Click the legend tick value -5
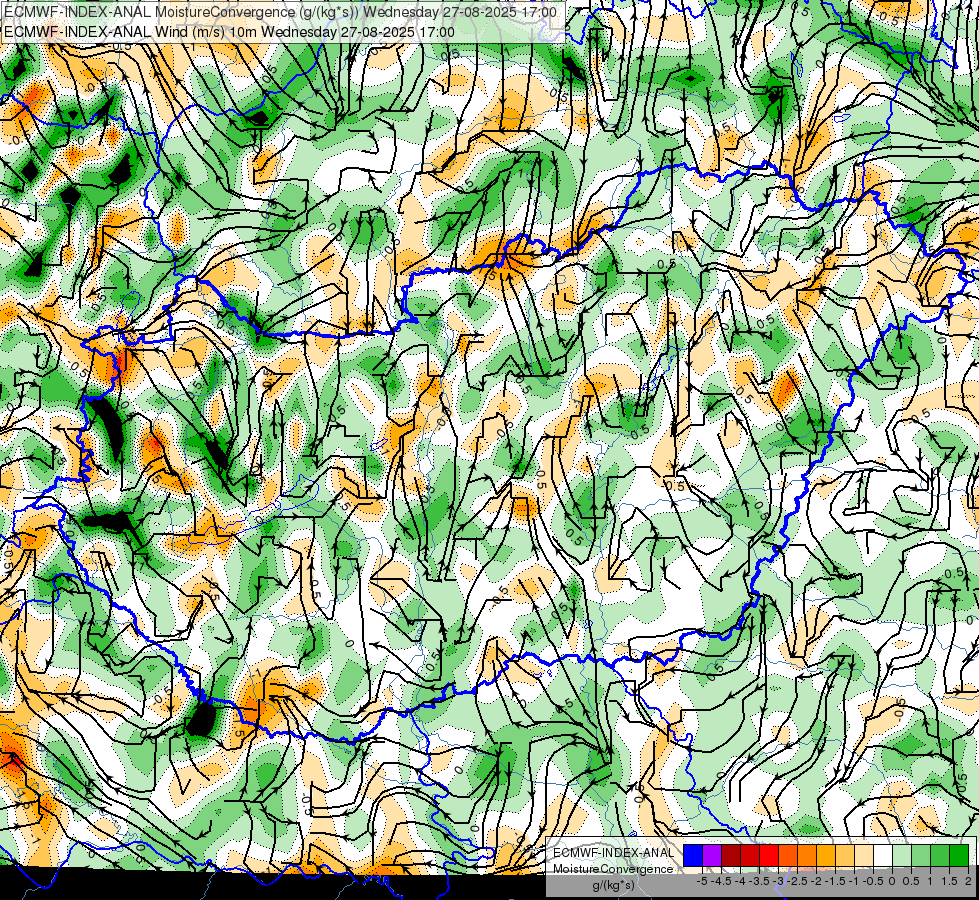979x900 pixels. click(x=702, y=881)
